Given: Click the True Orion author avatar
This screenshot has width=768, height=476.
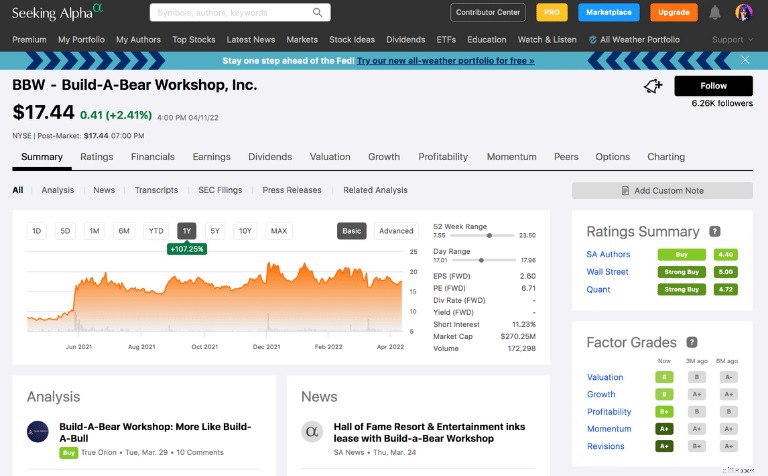Looking at the screenshot, I should [38, 432].
